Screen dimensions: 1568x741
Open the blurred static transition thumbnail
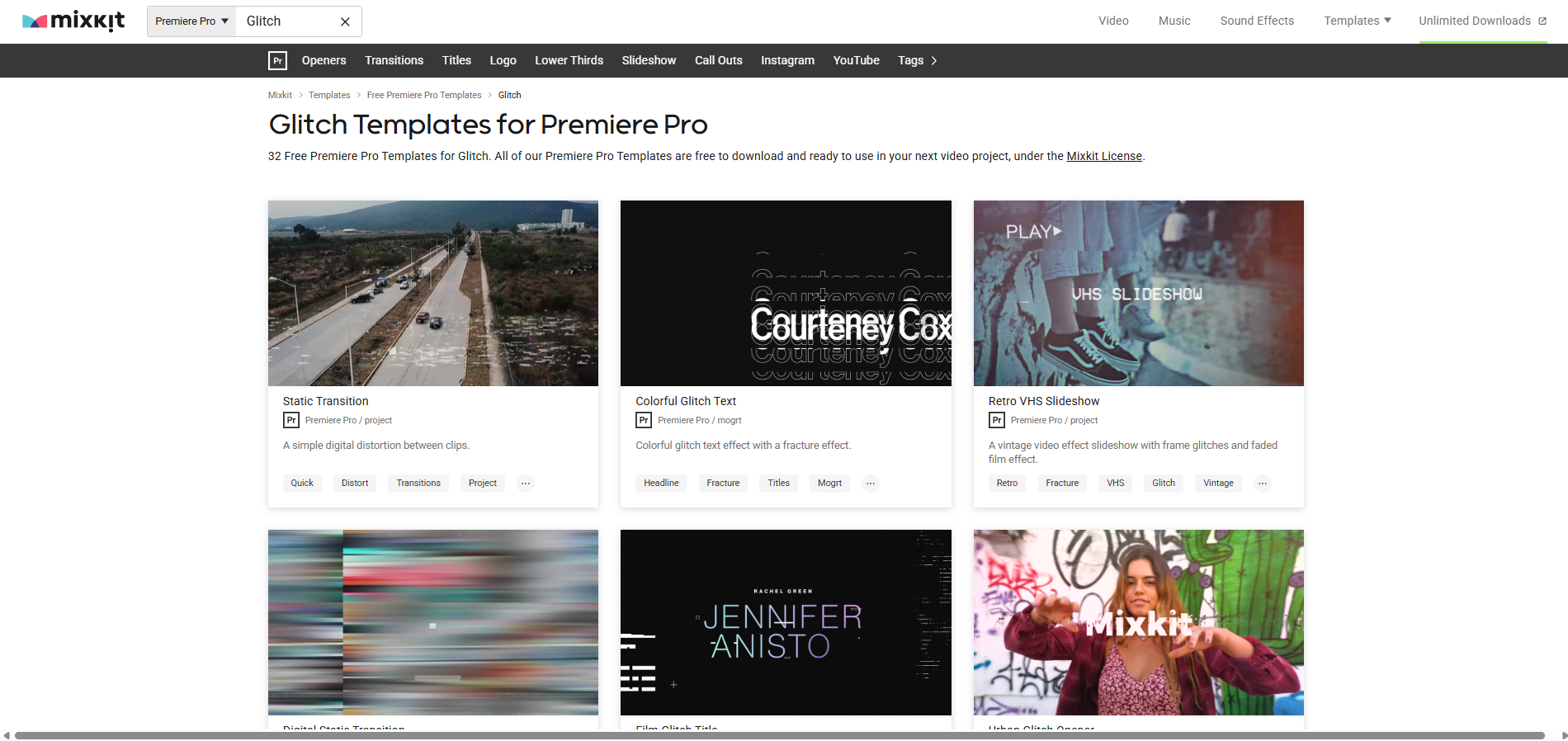pos(433,622)
